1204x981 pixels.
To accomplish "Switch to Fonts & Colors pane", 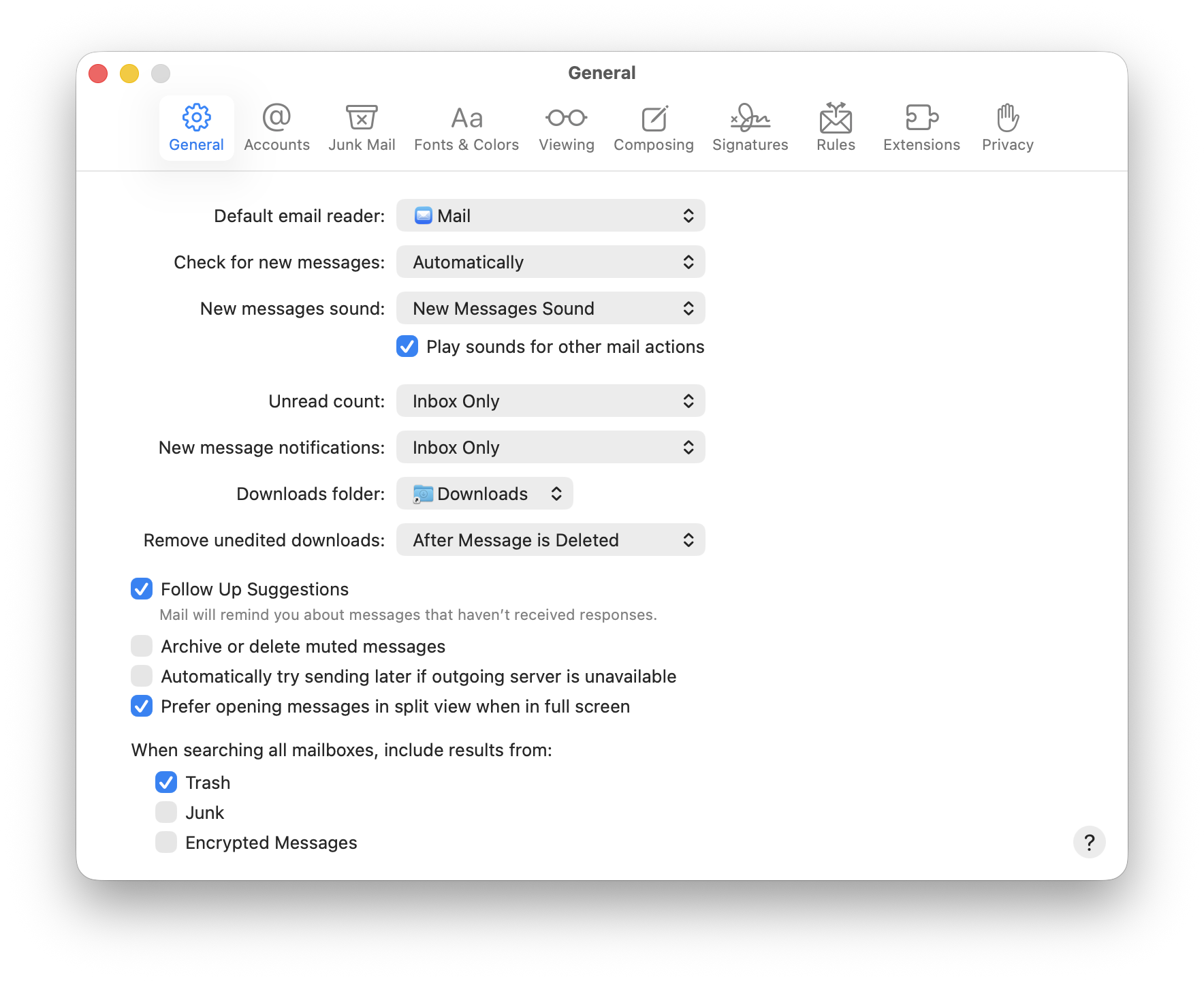I will pos(466,128).
